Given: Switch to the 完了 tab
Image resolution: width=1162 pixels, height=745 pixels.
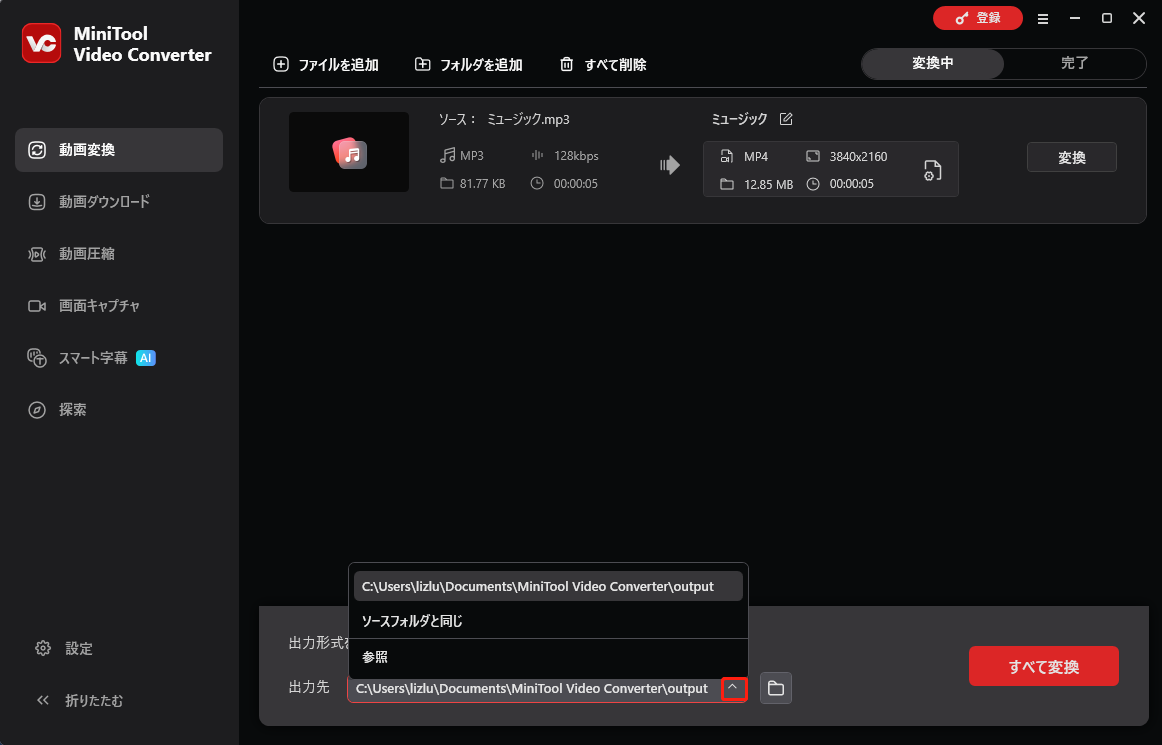Looking at the screenshot, I should coord(1075,63).
